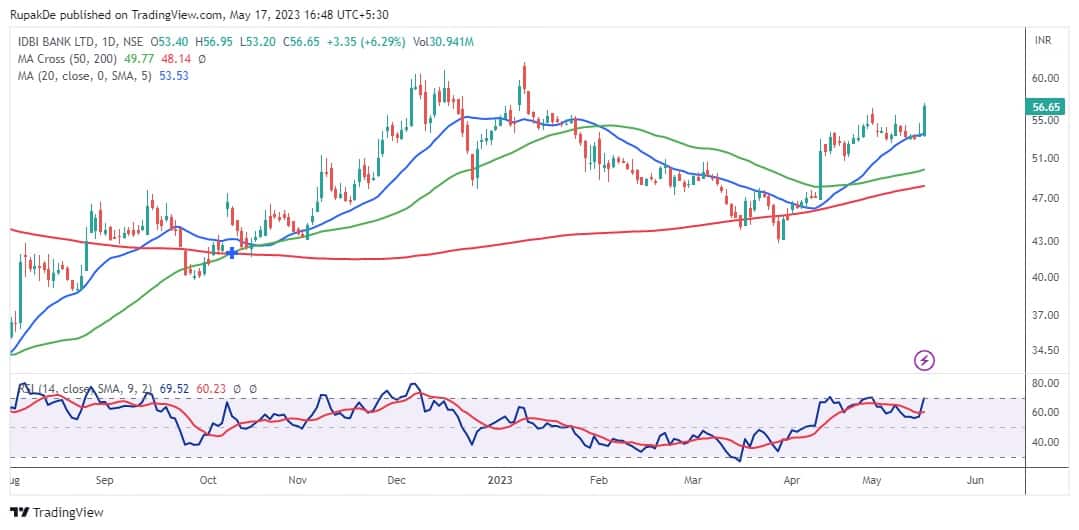Screen dimensions: 1079x530
Task: Click the 60.00 label on price axis
Action: [x=1044, y=78]
